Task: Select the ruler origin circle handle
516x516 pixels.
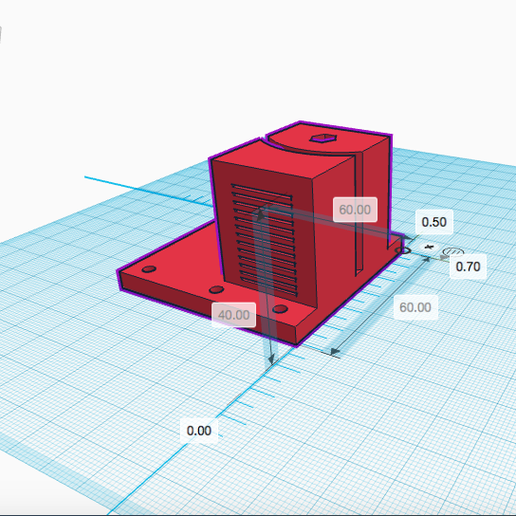Action: coord(403,250)
